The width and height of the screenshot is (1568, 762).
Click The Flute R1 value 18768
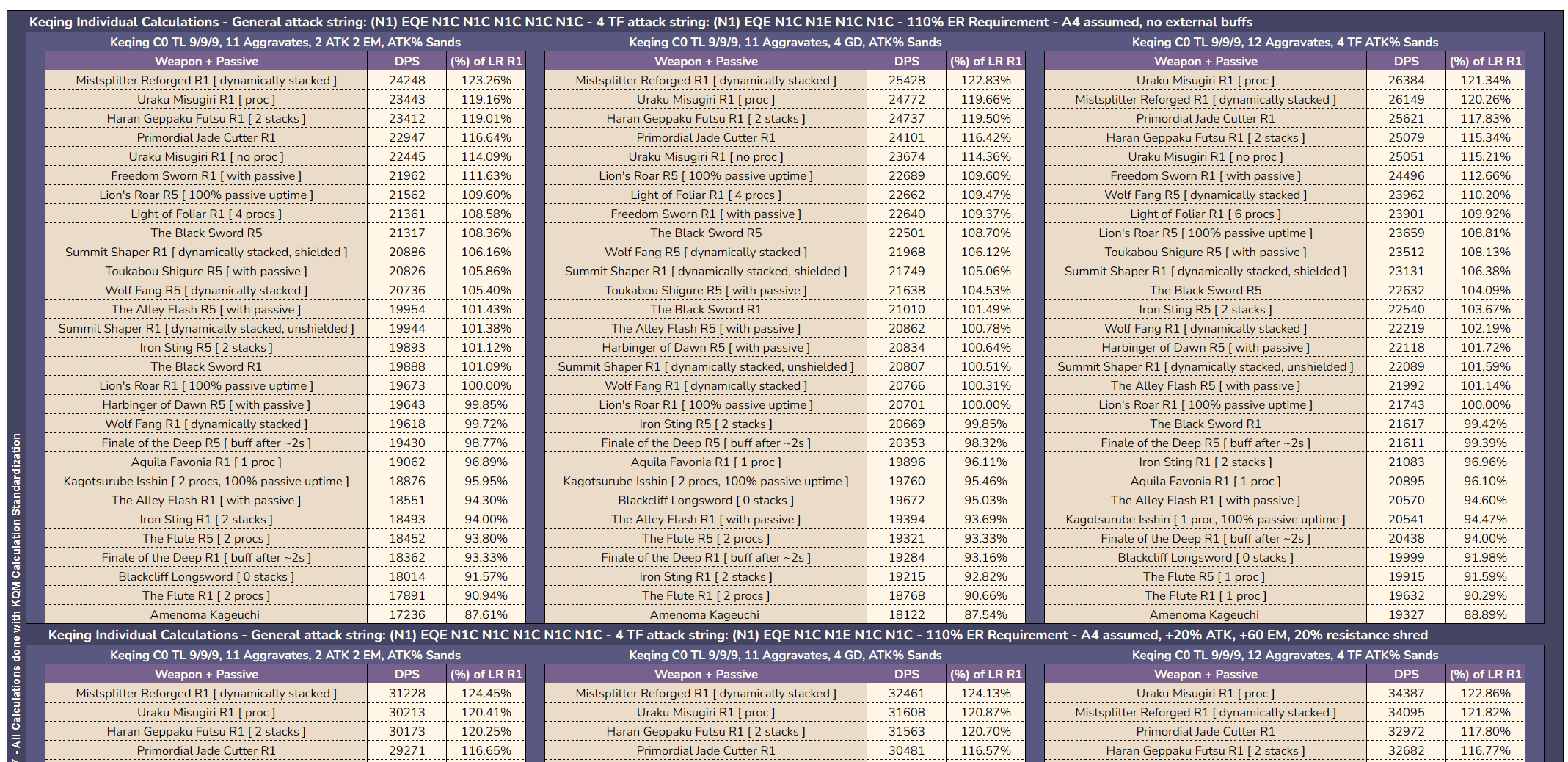click(906, 595)
